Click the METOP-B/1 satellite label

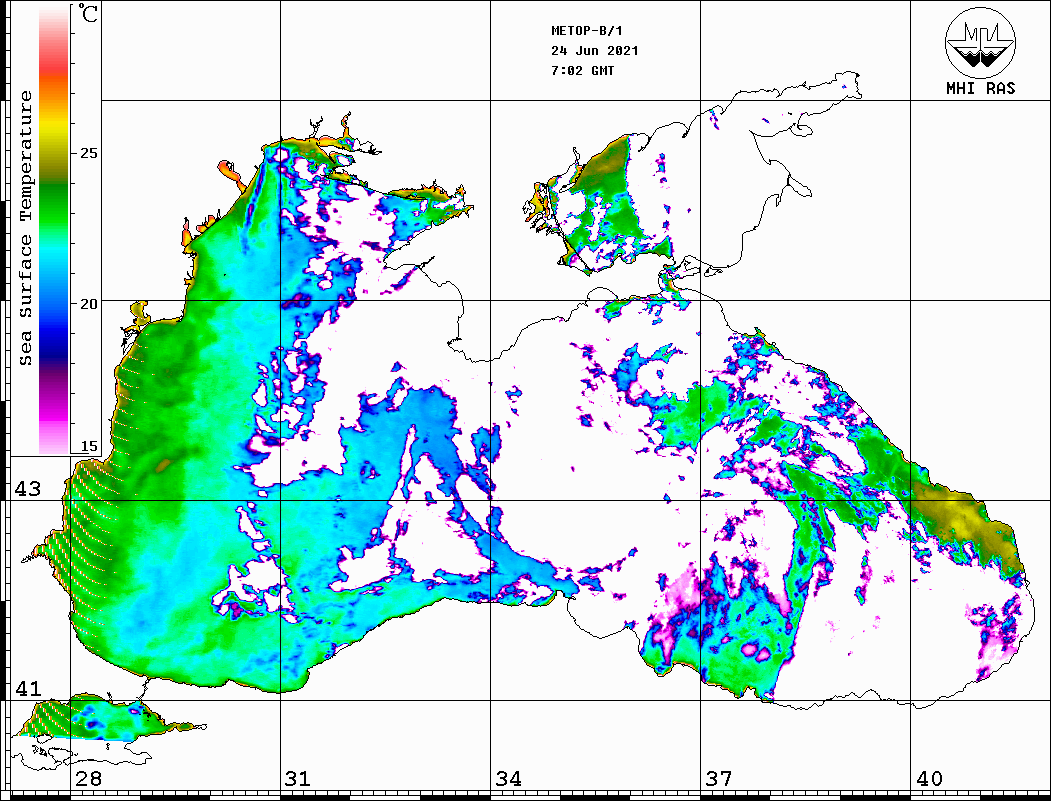point(586,31)
